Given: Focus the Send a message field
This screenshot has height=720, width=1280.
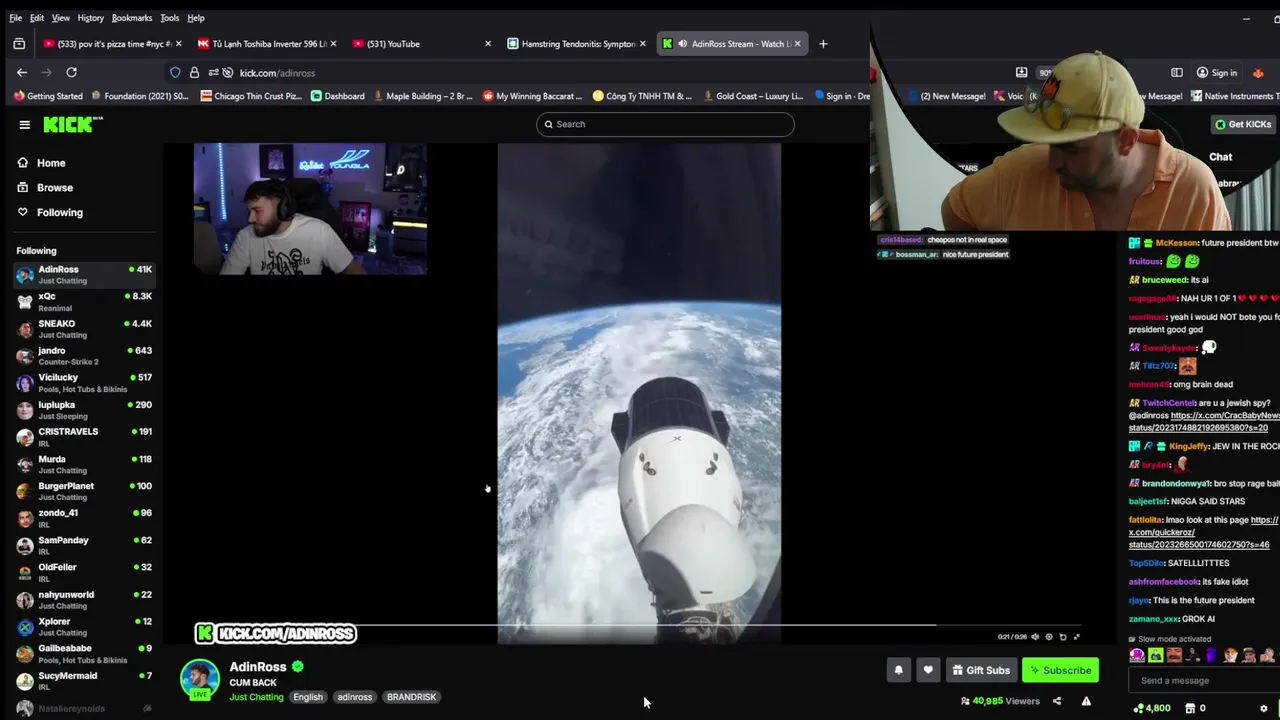Looking at the screenshot, I should pos(1203,680).
